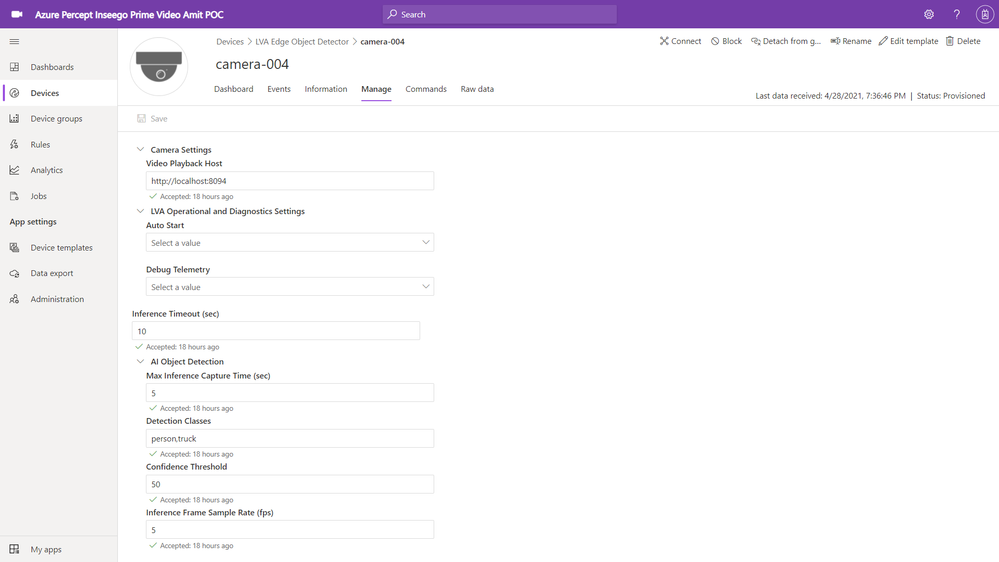Switch to the Events tab

point(278,89)
